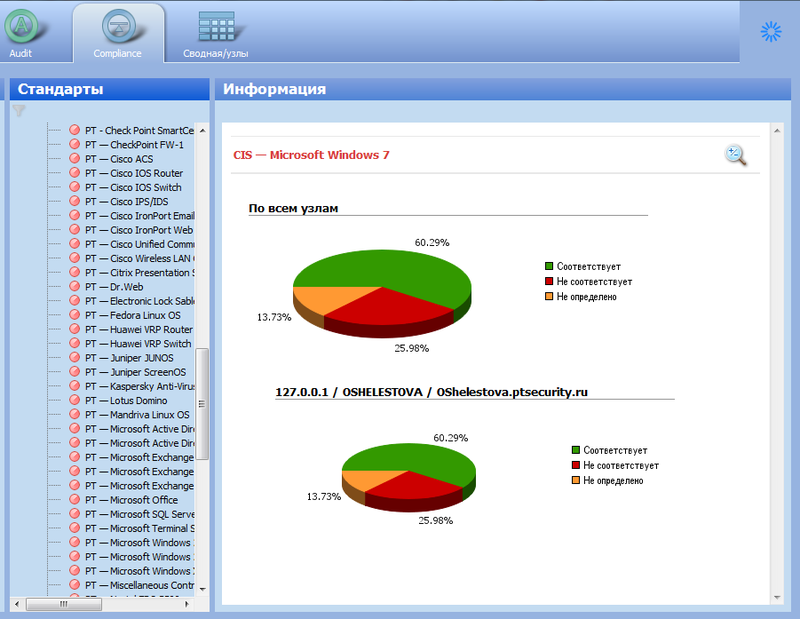800x619 pixels.
Task: Click the По всем узлам heading
Action: tap(293, 208)
